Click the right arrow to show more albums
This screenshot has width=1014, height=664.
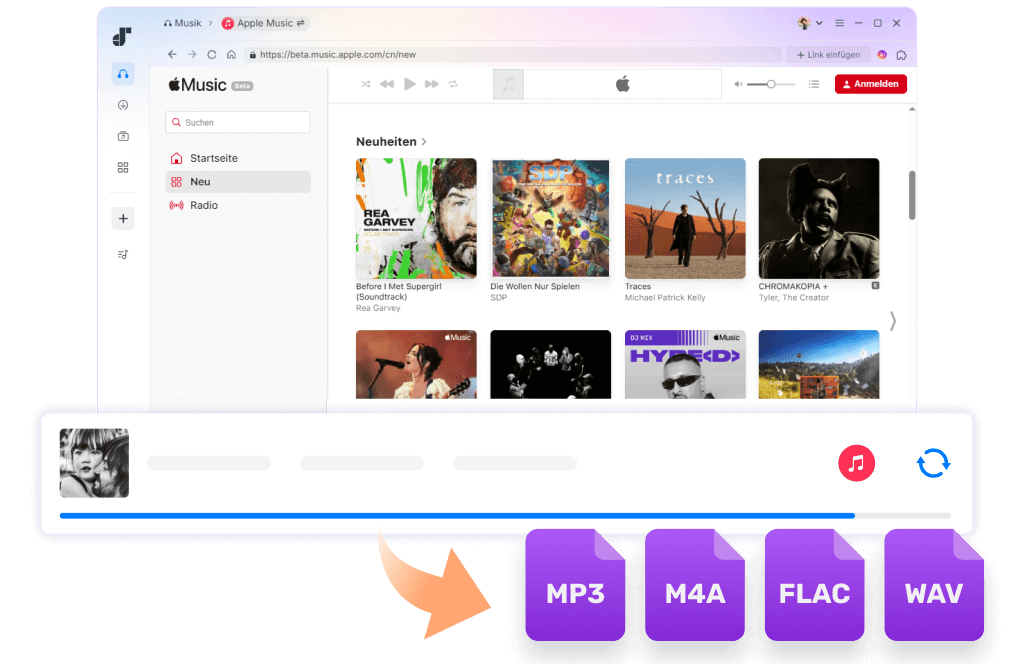click(893, 321)
